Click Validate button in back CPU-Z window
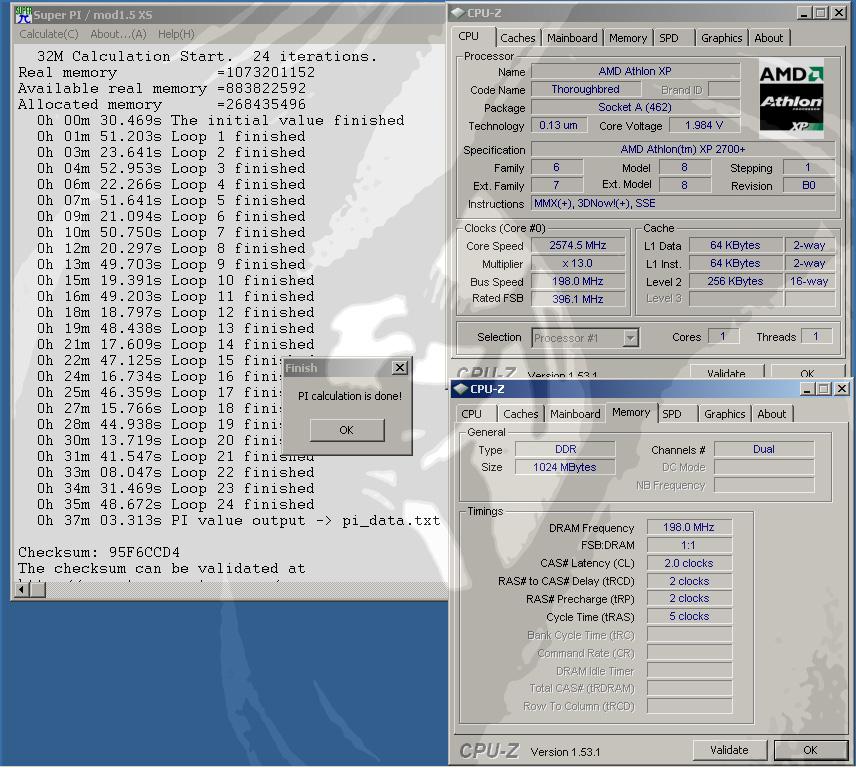 tap(726, 372)
